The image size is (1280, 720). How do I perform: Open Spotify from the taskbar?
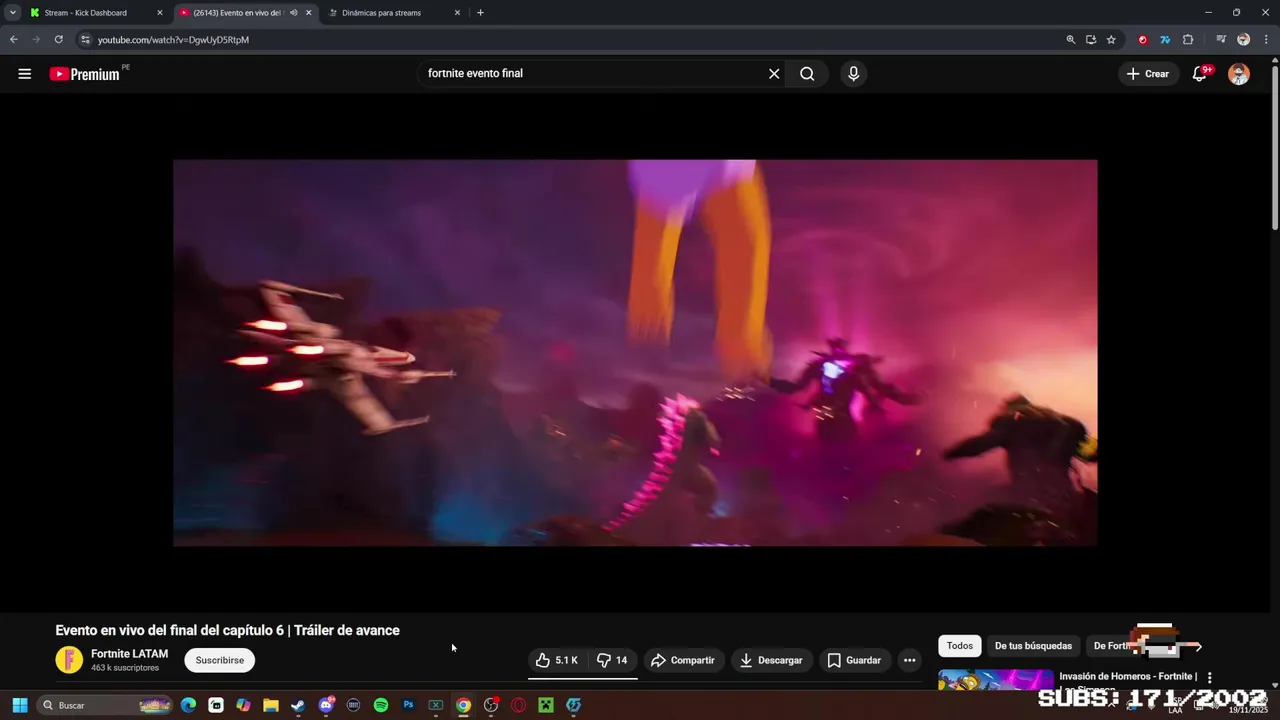[x=381, y=705]
